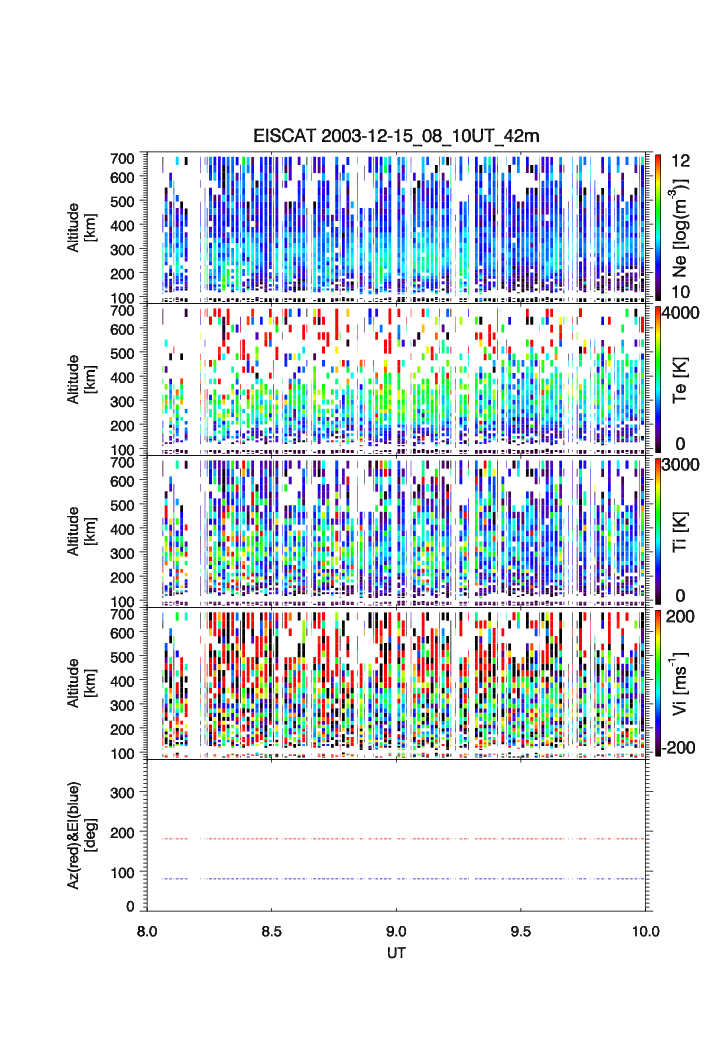This screenshot has height=1063, width=708.
Task: Click the 9.0 tick on UT axis
Action: (397, 931)
